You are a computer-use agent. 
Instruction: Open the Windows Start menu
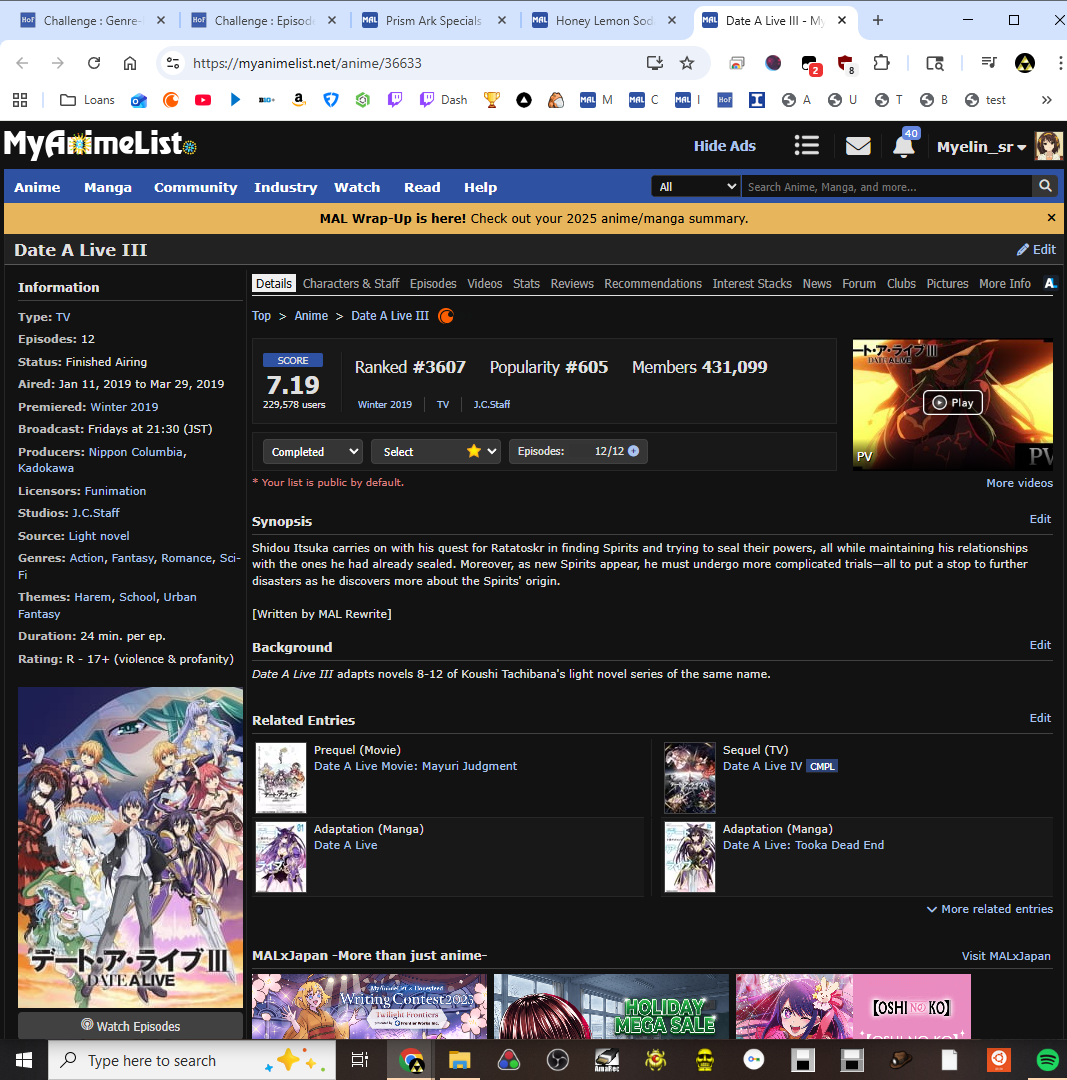pos(23,1060)
